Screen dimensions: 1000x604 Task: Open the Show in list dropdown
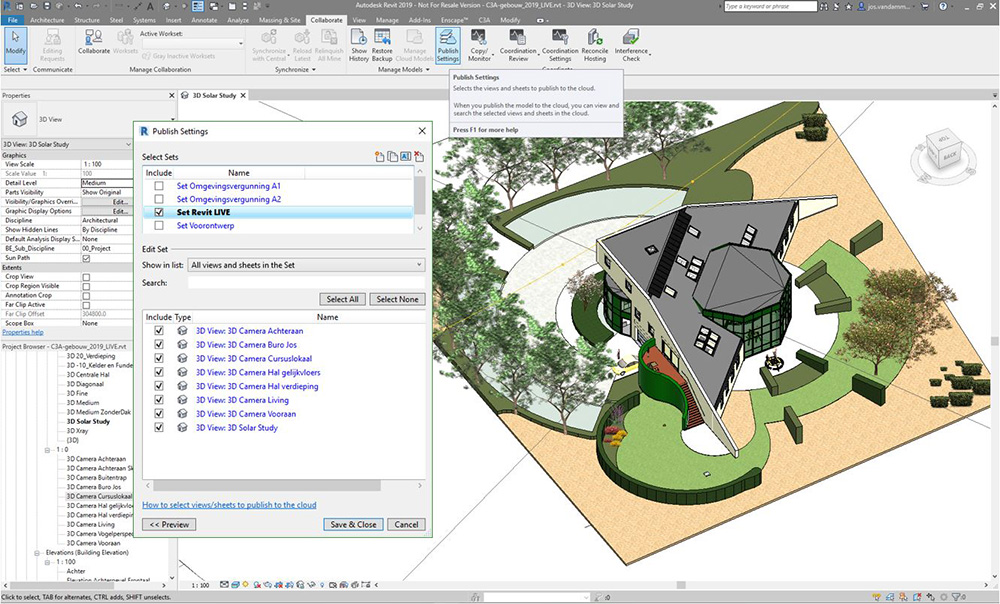pos(306,265)
